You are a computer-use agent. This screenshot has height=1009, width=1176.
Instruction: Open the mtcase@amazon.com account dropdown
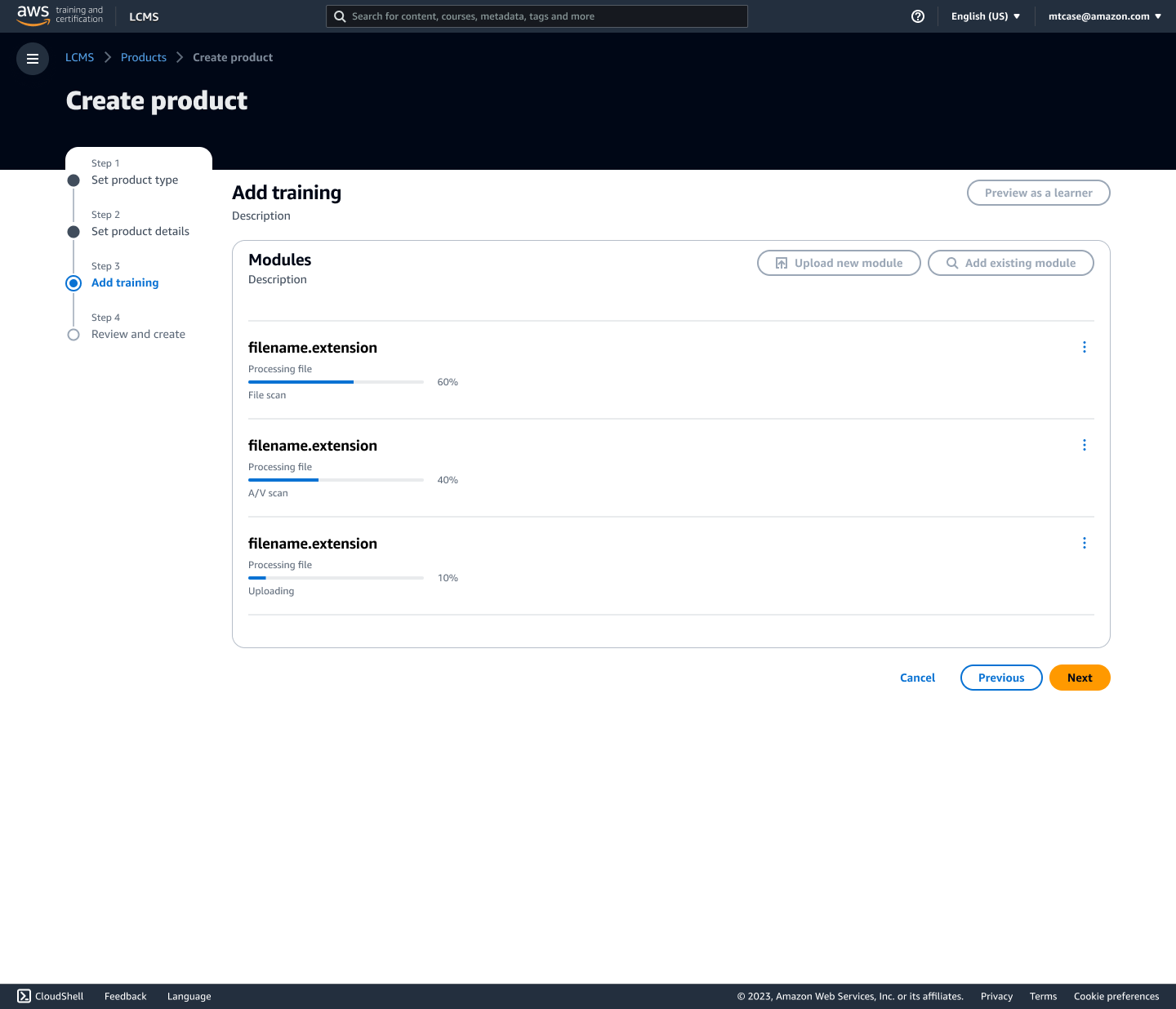pyautogui.click(x=1105, y=16)
